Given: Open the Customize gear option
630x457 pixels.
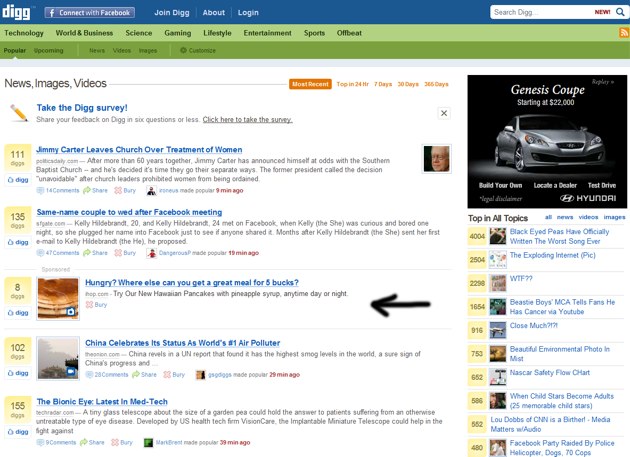Looking at the screenshot, I should click(198, 50).
